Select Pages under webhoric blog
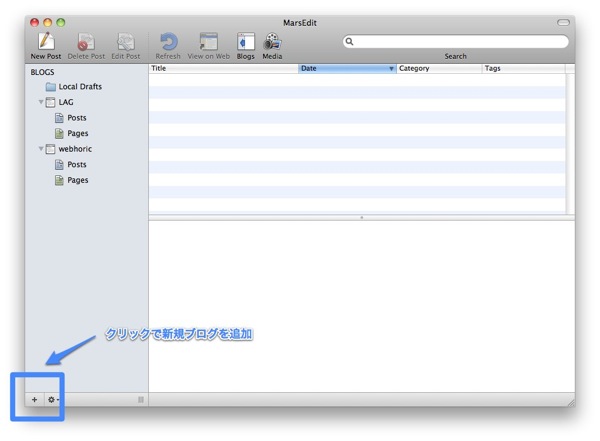 tap(77, 180)
